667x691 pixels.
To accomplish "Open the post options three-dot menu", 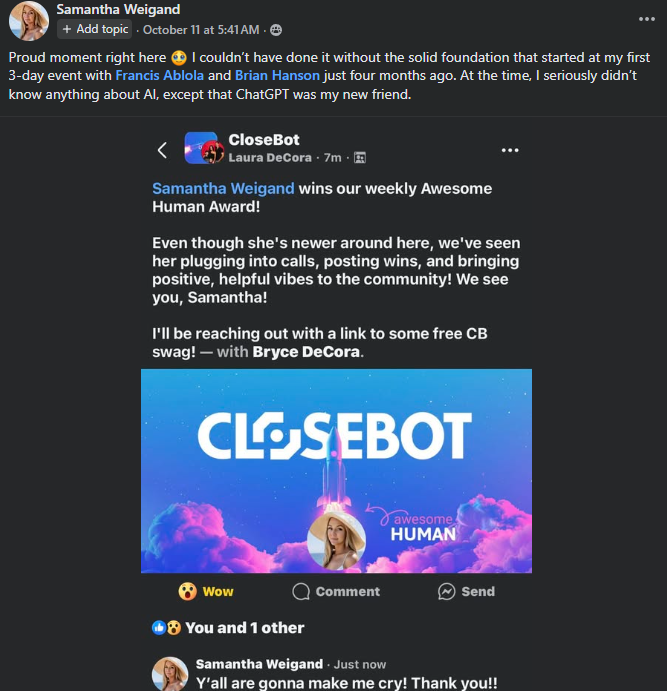I will pos(647,18).
